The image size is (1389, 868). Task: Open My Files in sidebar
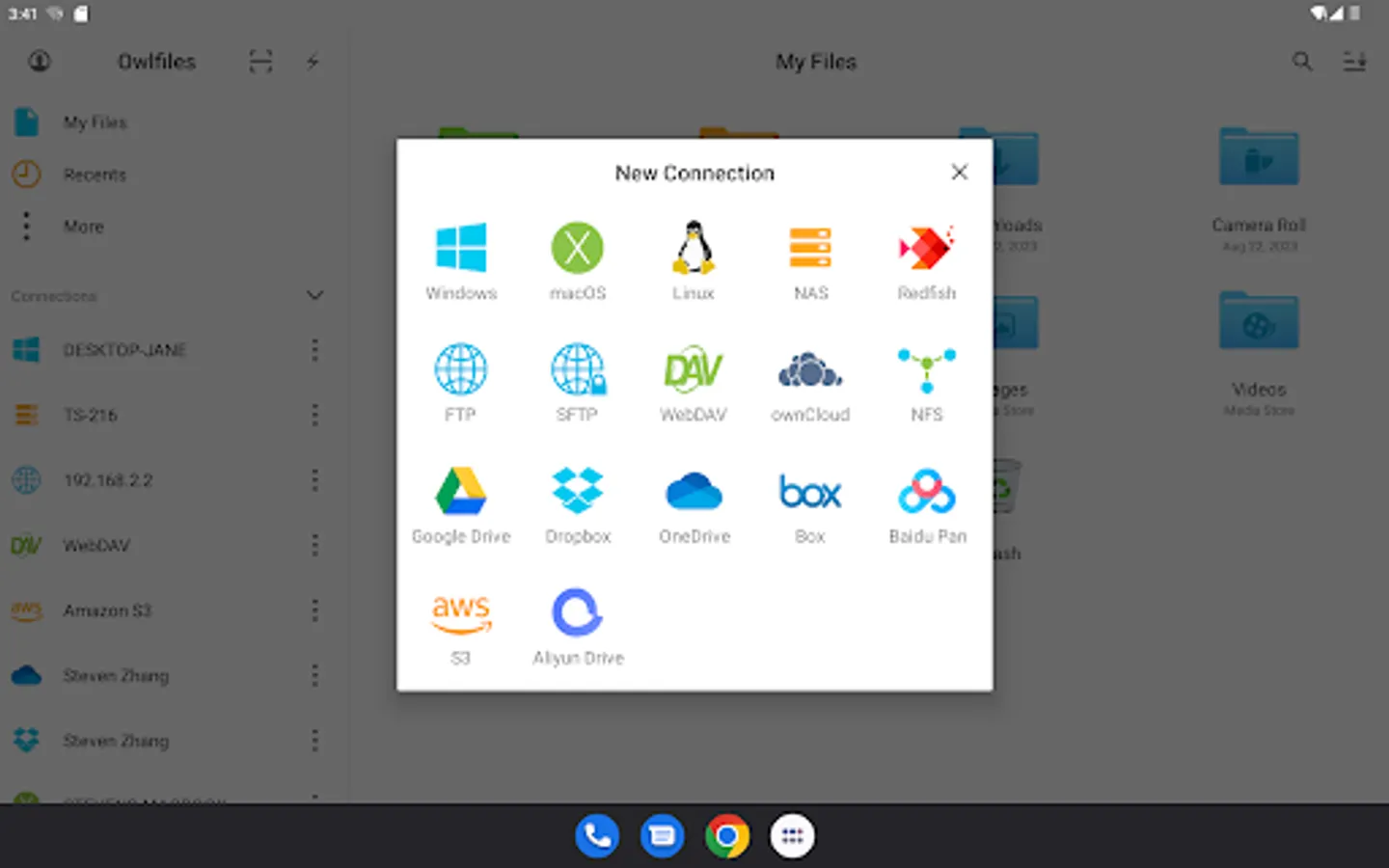174,122
